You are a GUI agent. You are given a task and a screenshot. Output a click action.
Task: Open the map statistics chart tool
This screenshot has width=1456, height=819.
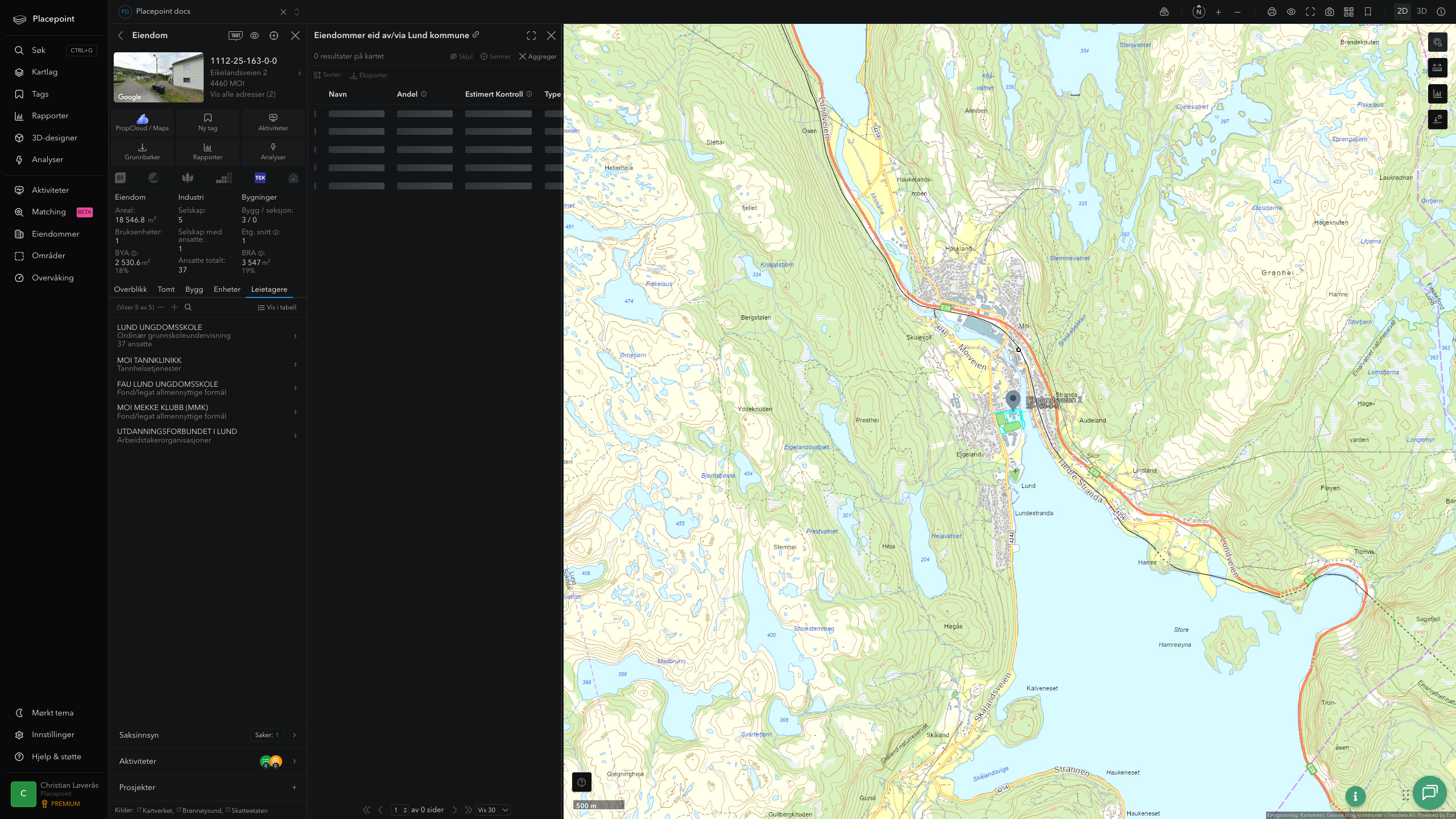coord(1437,94)
